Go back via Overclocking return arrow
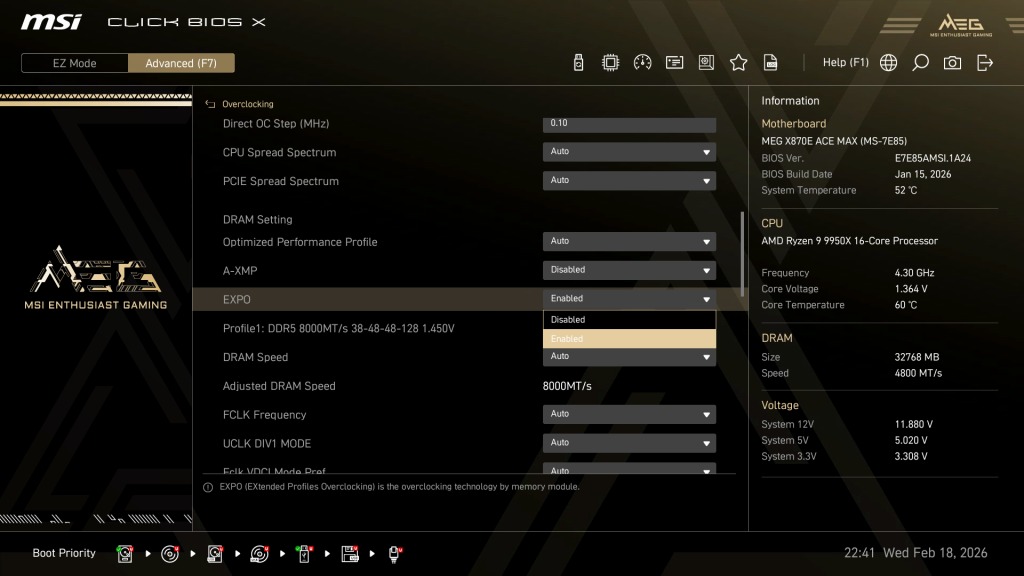 (x=210, y=104)
